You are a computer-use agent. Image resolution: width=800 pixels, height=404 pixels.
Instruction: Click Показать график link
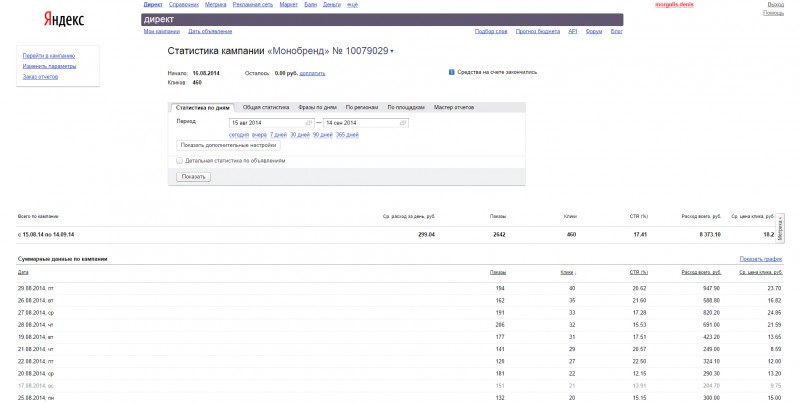tap(761, 259)
